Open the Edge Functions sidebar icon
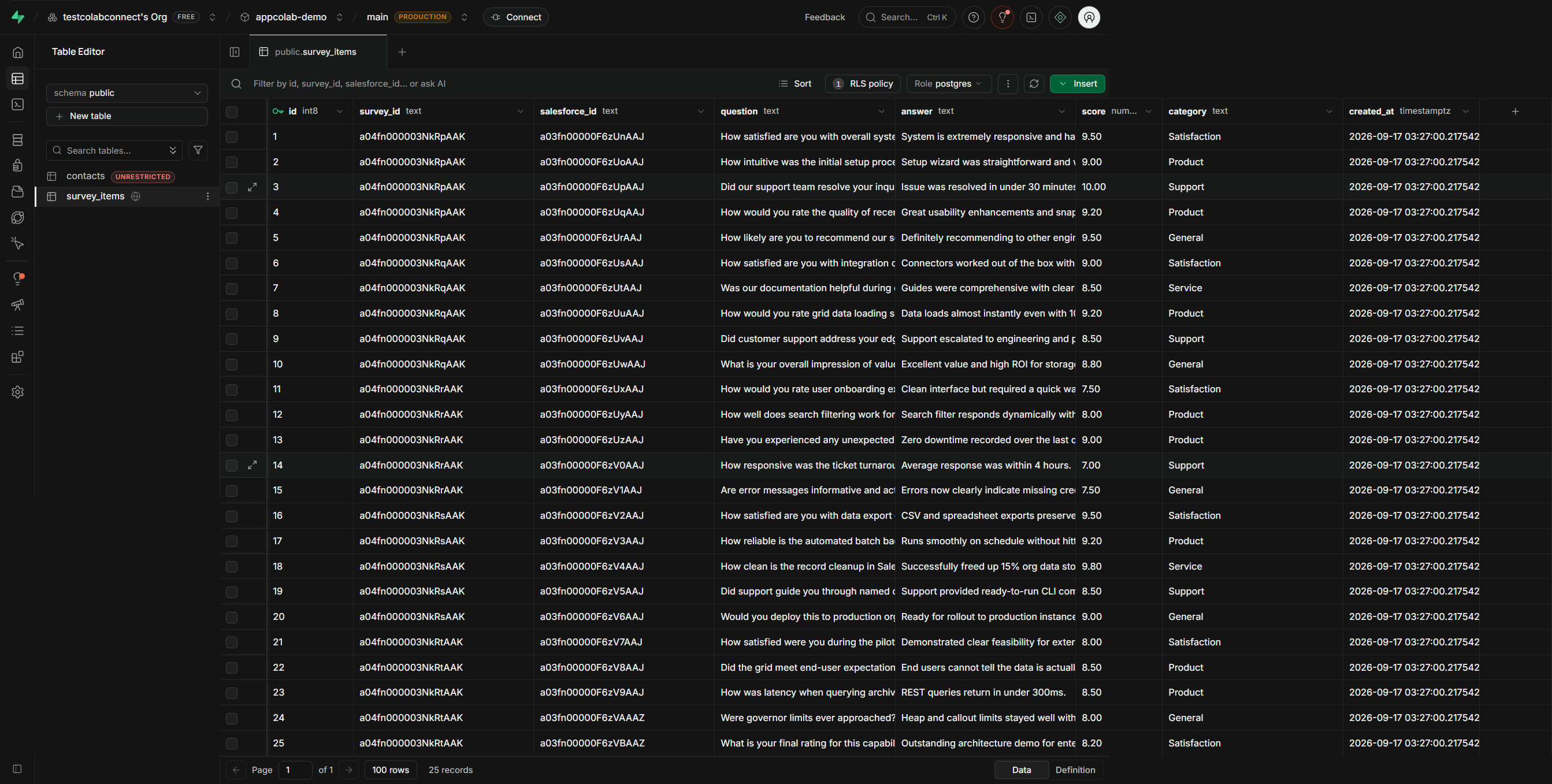This screenshot has width=1552, height=784. tap(17, 218)
